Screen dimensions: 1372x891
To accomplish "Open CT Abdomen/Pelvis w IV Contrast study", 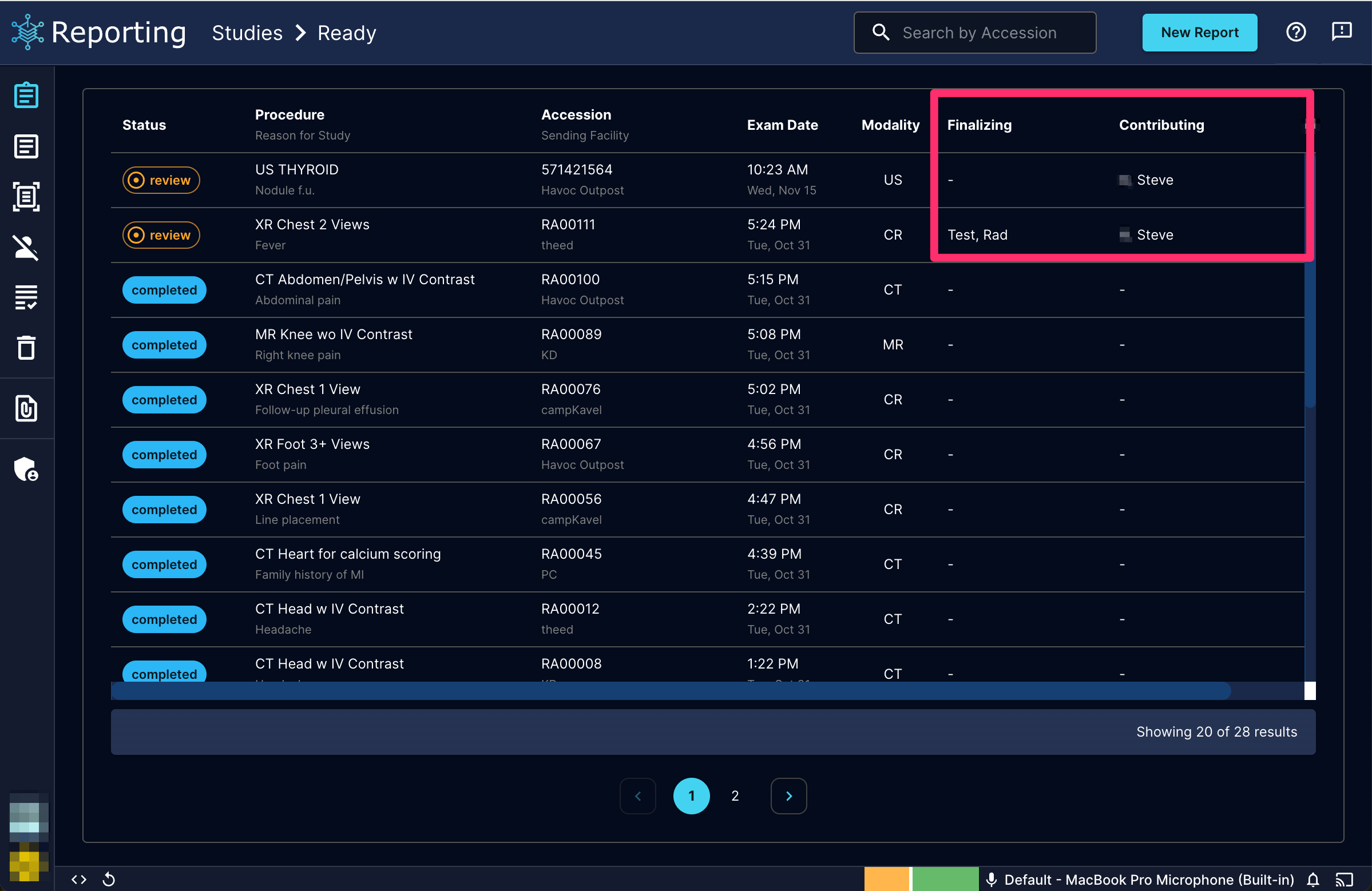I will [x=365, y=280].
